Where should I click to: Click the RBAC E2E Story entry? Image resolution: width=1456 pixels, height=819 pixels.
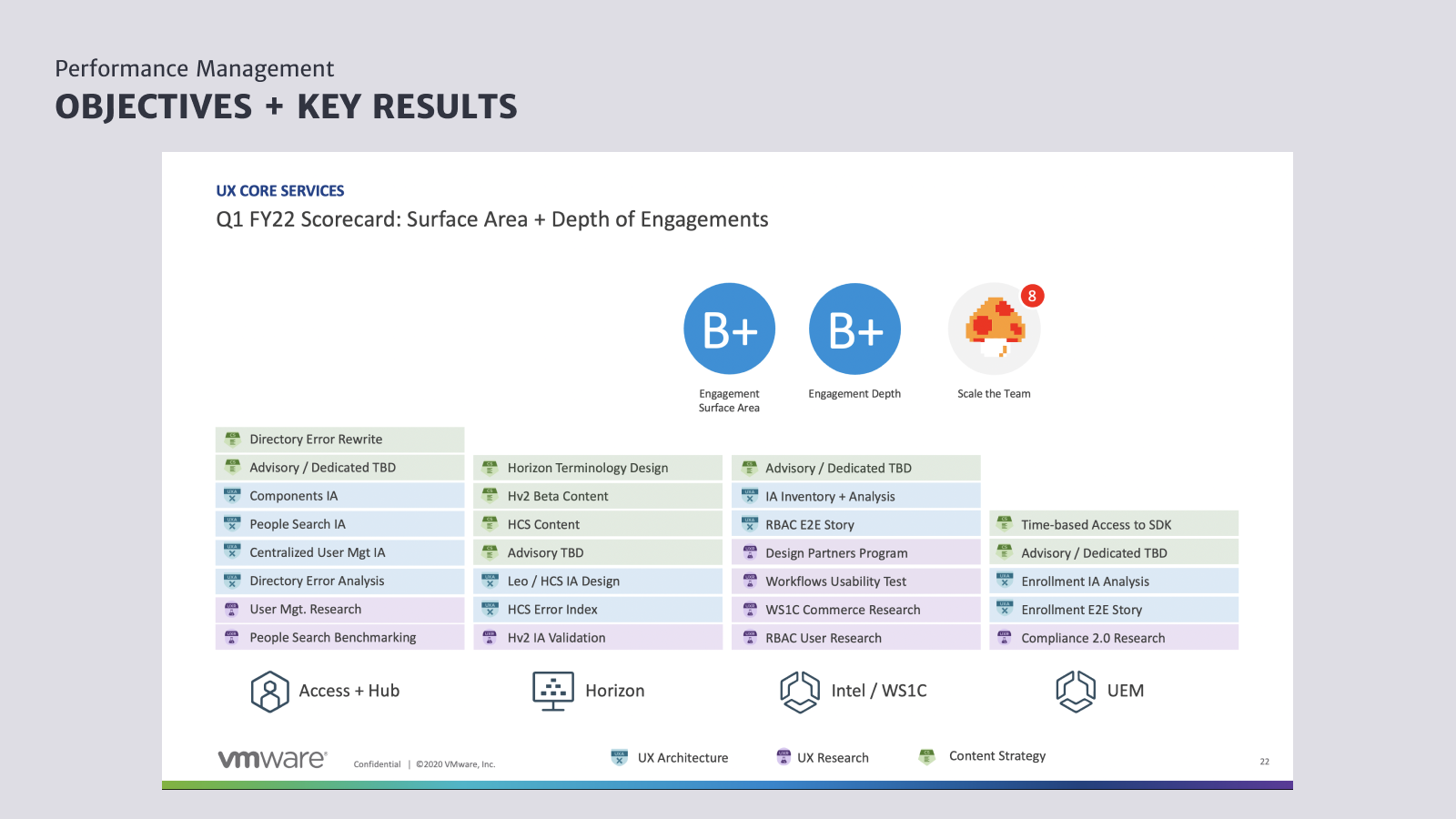click(x=855, y=525)
